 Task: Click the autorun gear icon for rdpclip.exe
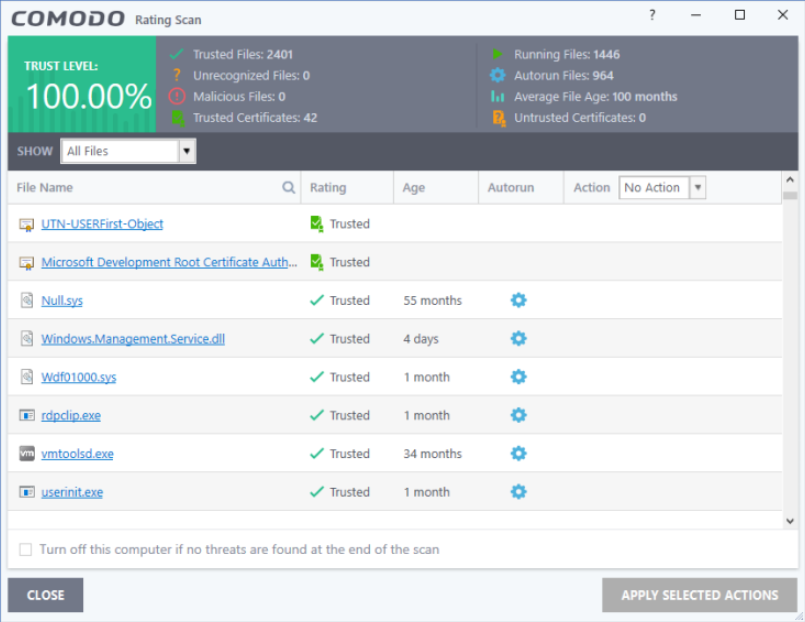pyautogui.click(x=519, y=415)
